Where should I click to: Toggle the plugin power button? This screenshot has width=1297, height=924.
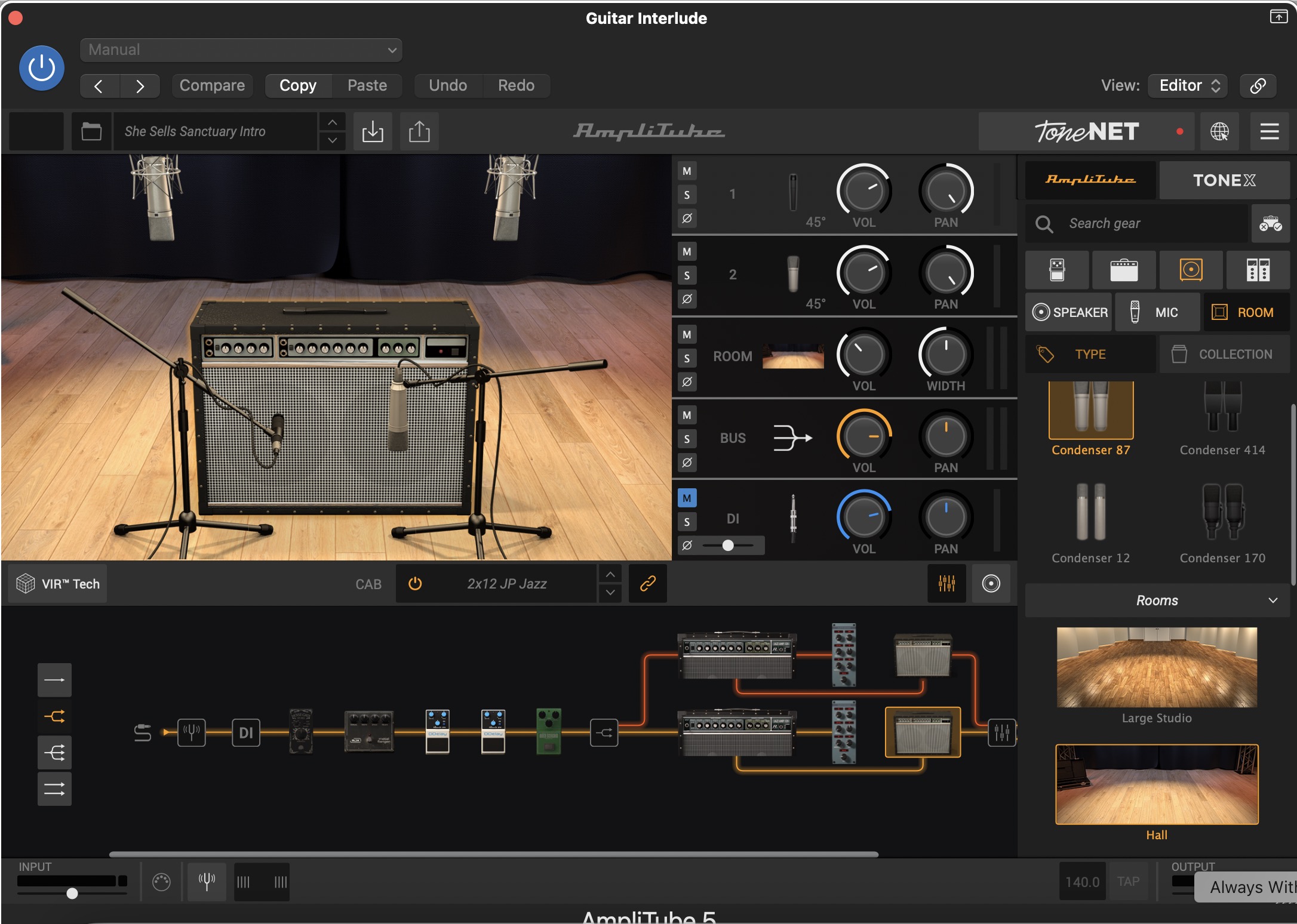tap(42, 68)
